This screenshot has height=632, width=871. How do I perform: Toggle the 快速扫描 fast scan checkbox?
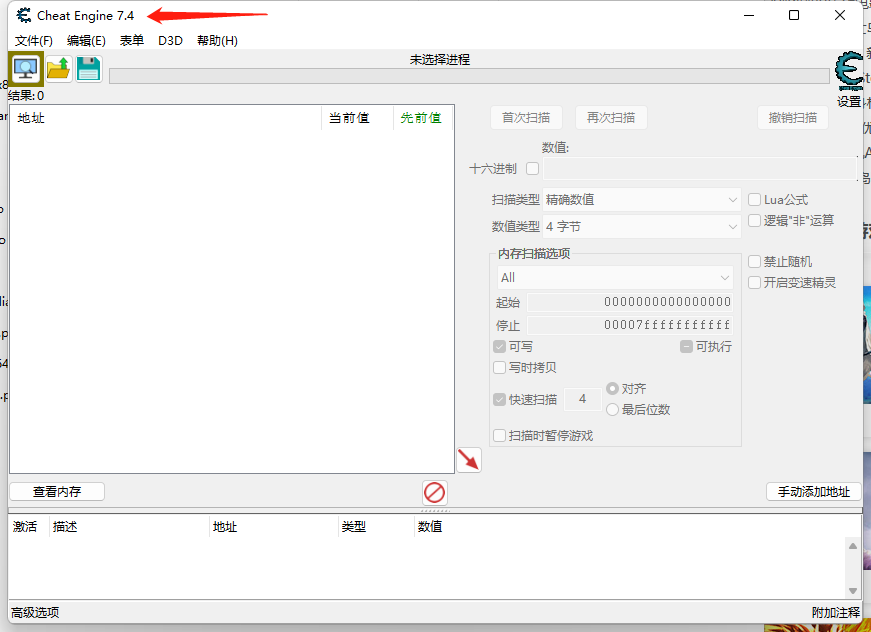(499, 399)
